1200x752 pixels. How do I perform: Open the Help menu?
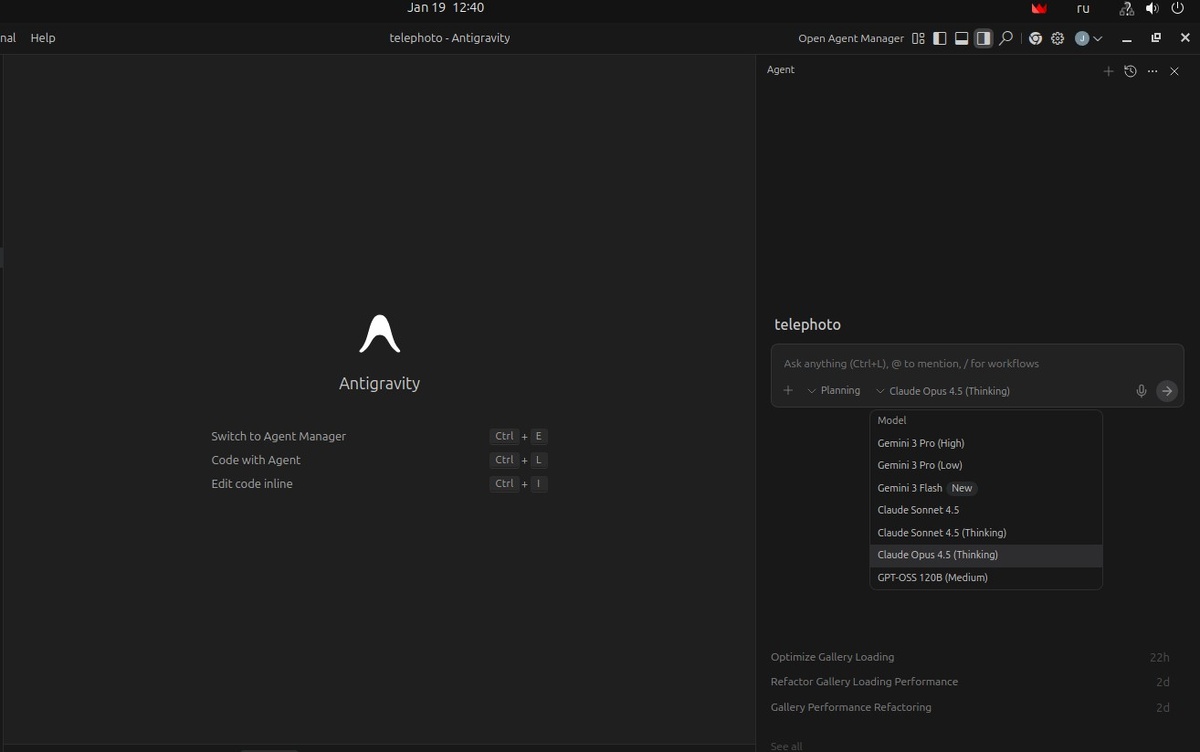coord(43,38)
